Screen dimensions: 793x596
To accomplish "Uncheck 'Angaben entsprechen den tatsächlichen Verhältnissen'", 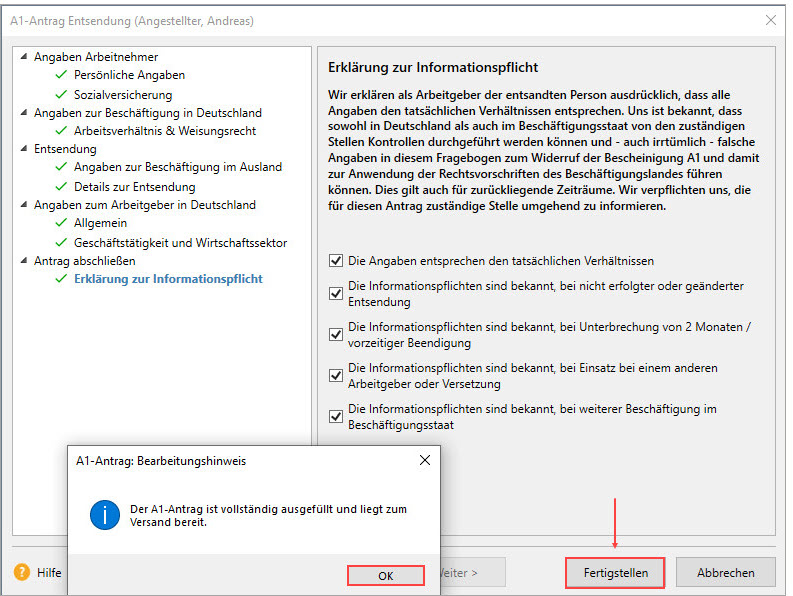I will tap(336, 261).
